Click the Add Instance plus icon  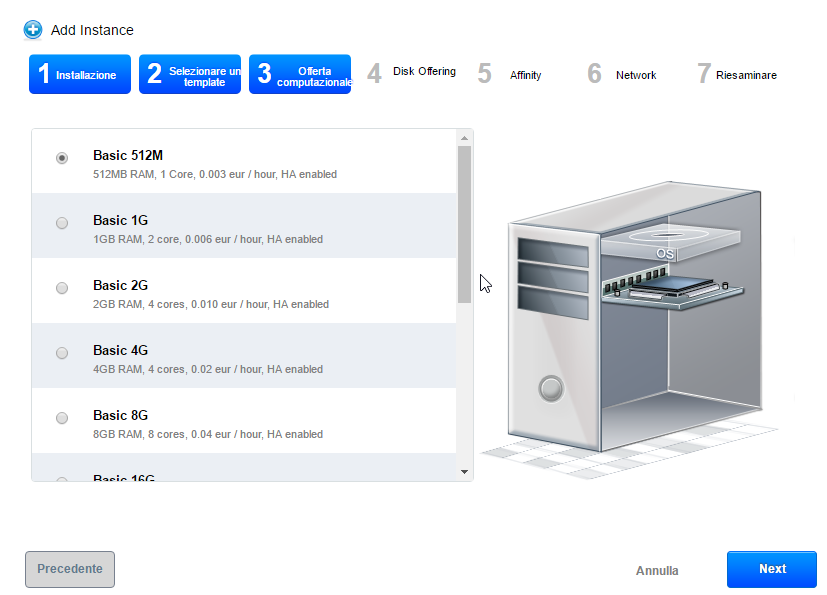pos(33,30)
